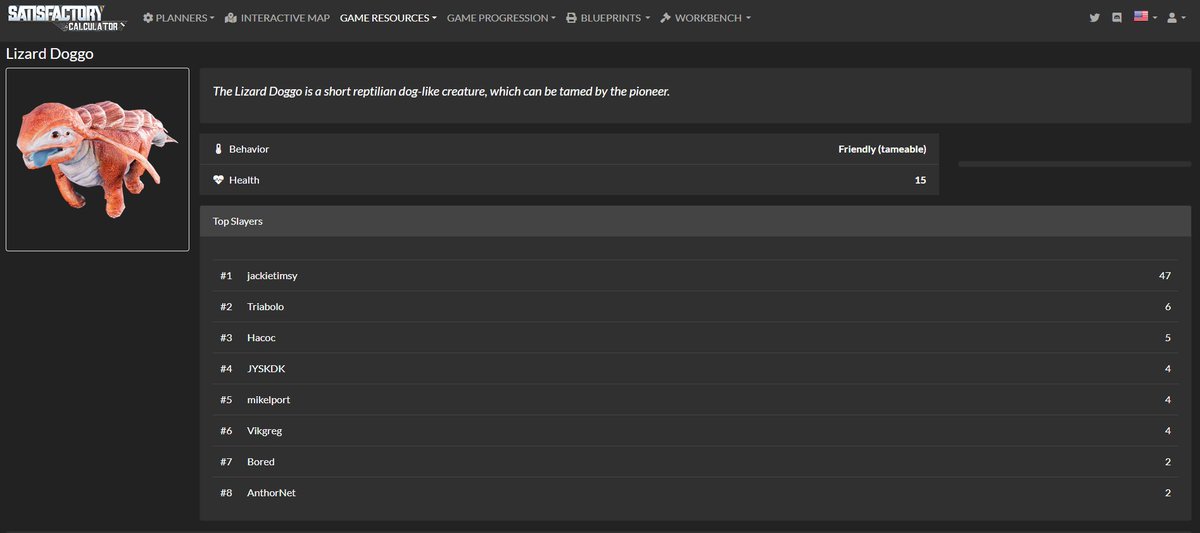
Task: Click rank #1 label
Action: pyautogui.click(x=226, y=275)
